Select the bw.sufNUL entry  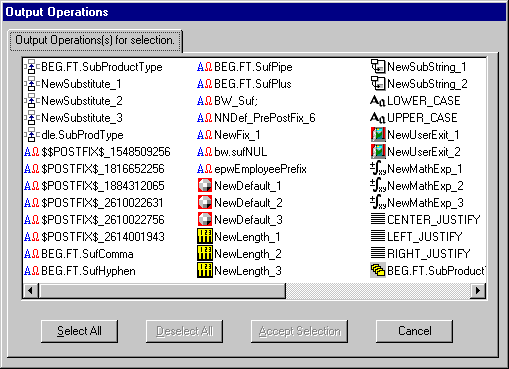[241, 152]
